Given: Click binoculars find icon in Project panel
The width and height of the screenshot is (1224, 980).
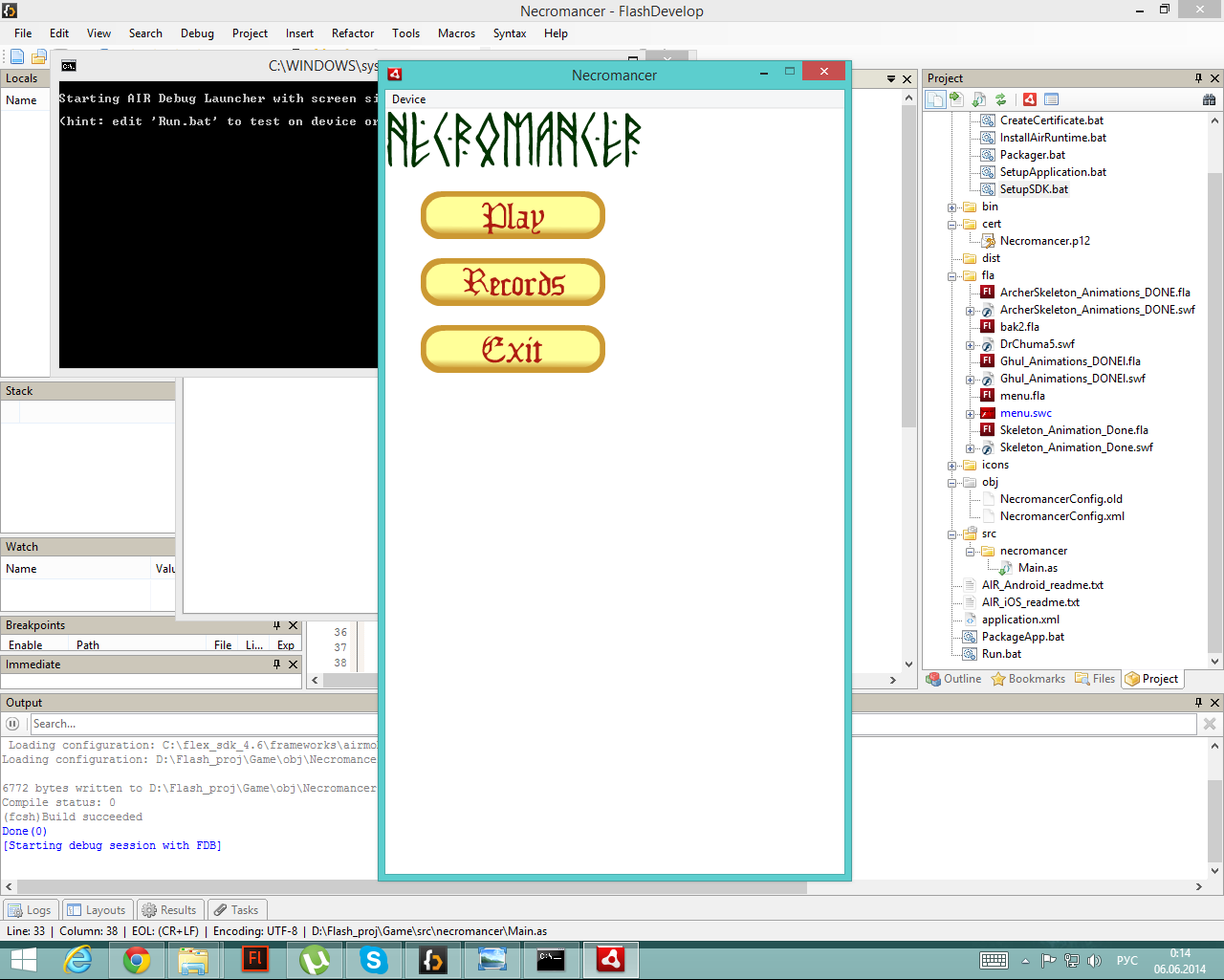Looking at the screenshot, I should click(x=1209, y=99).
